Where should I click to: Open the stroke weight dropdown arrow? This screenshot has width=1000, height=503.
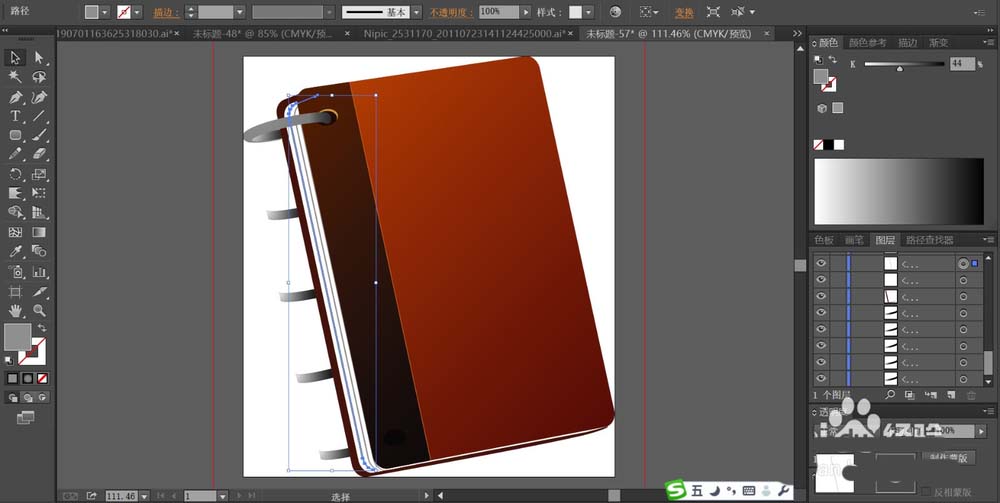[x=239, y=12]
